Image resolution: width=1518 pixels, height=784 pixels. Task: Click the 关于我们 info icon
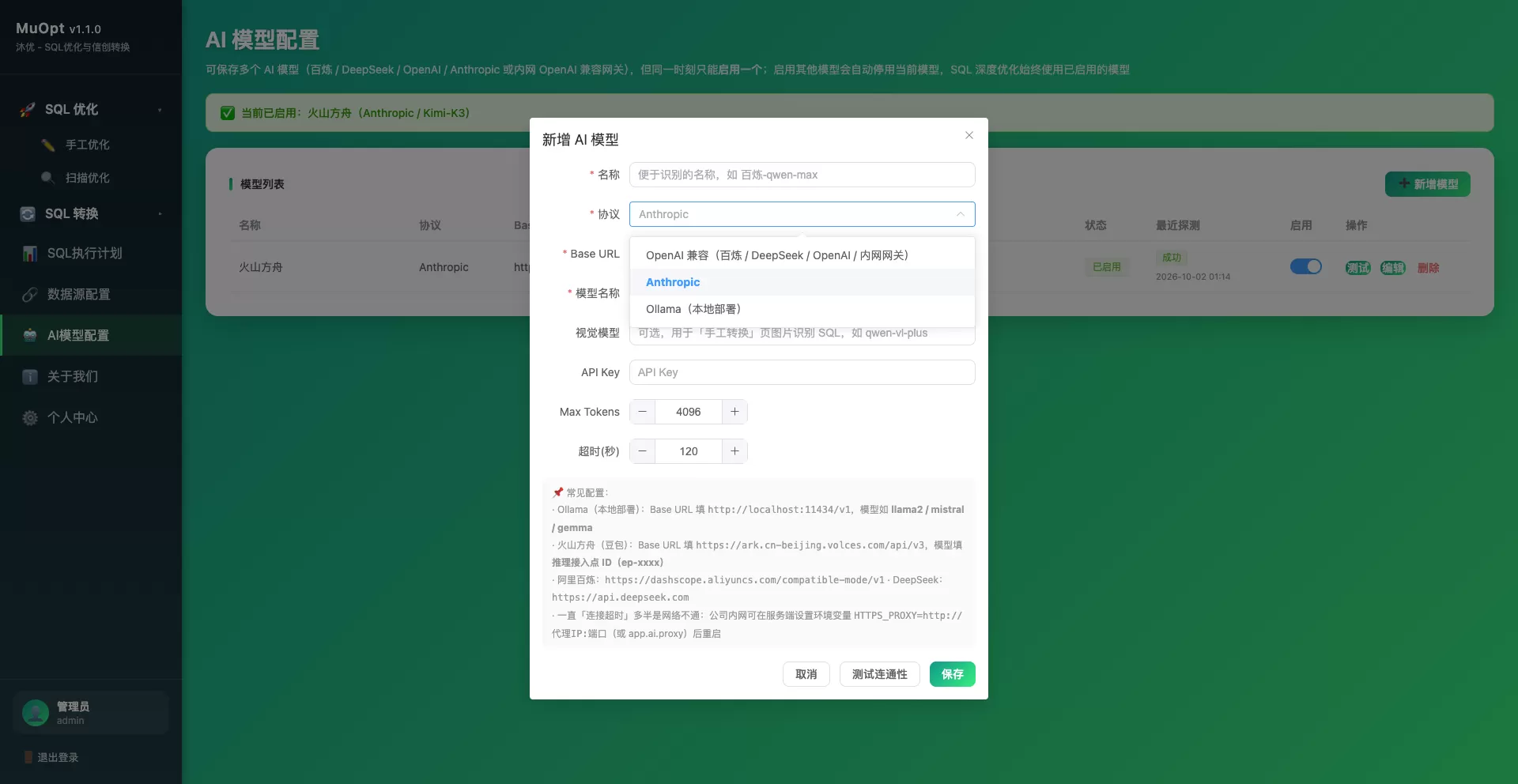click(x=30, y=376)
